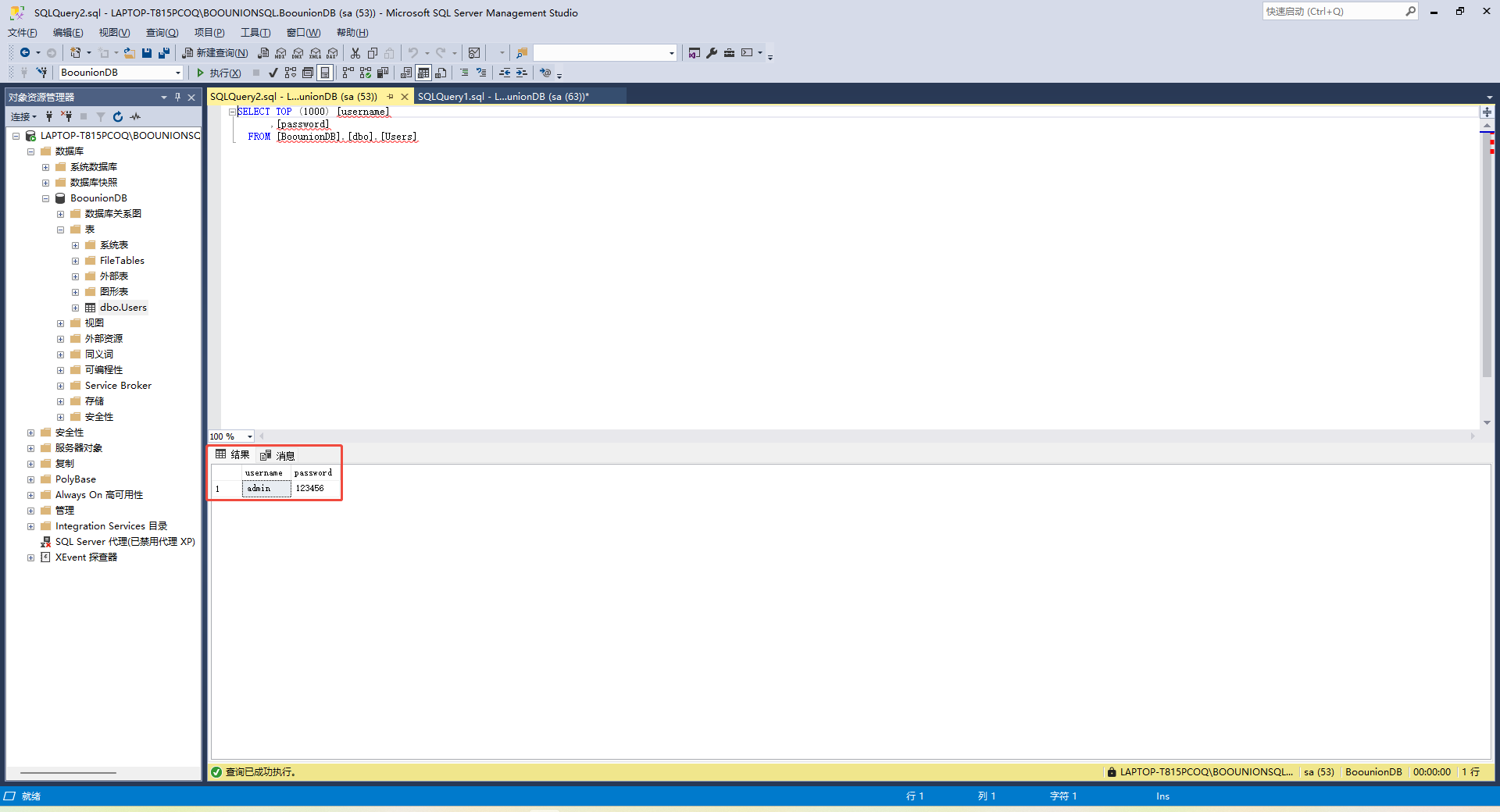Click the XMLA query icon
Viewport: 1500px width, 812px height.
click(315, 53)
